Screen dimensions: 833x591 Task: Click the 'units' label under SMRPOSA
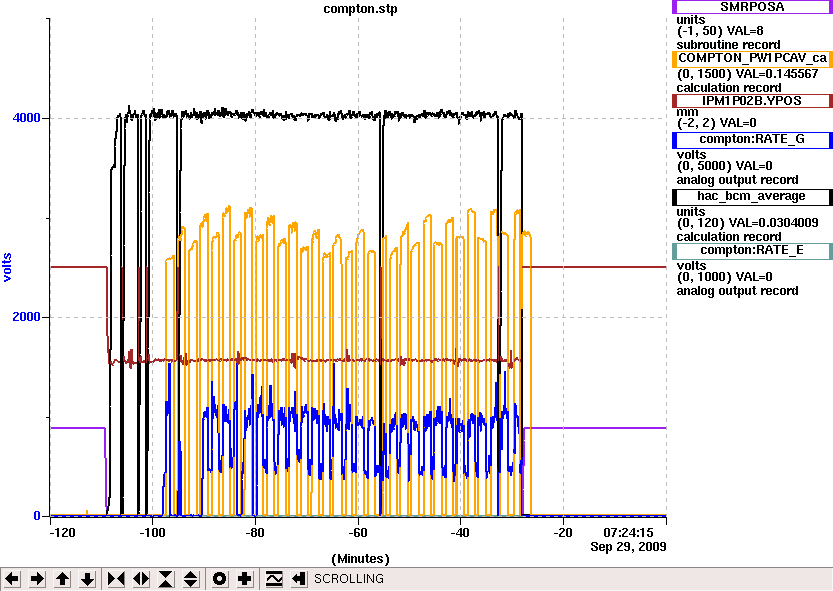(x=691, y=20)
